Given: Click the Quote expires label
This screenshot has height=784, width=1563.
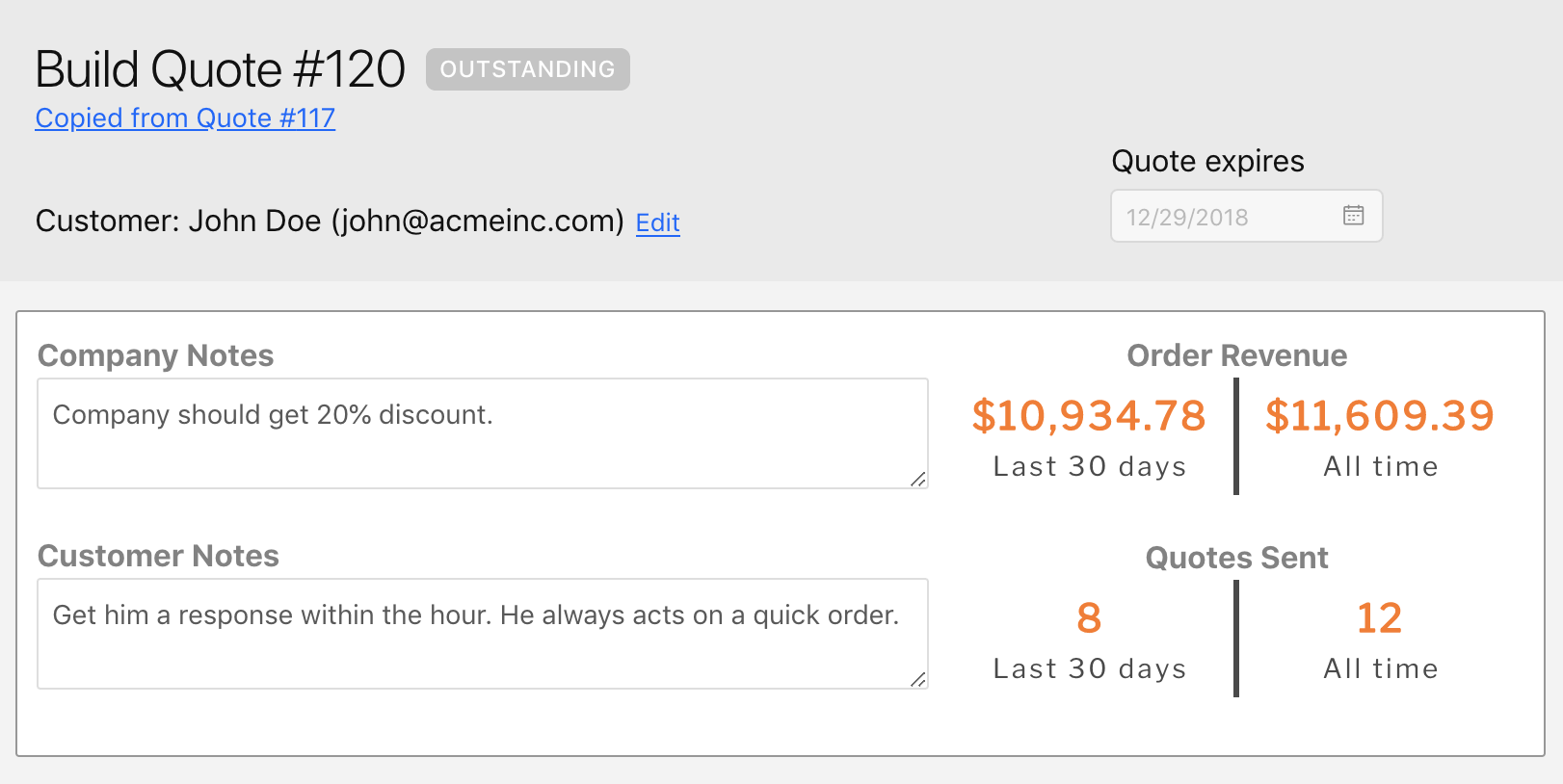Looking at the screenshot, I should [1207, 161].
